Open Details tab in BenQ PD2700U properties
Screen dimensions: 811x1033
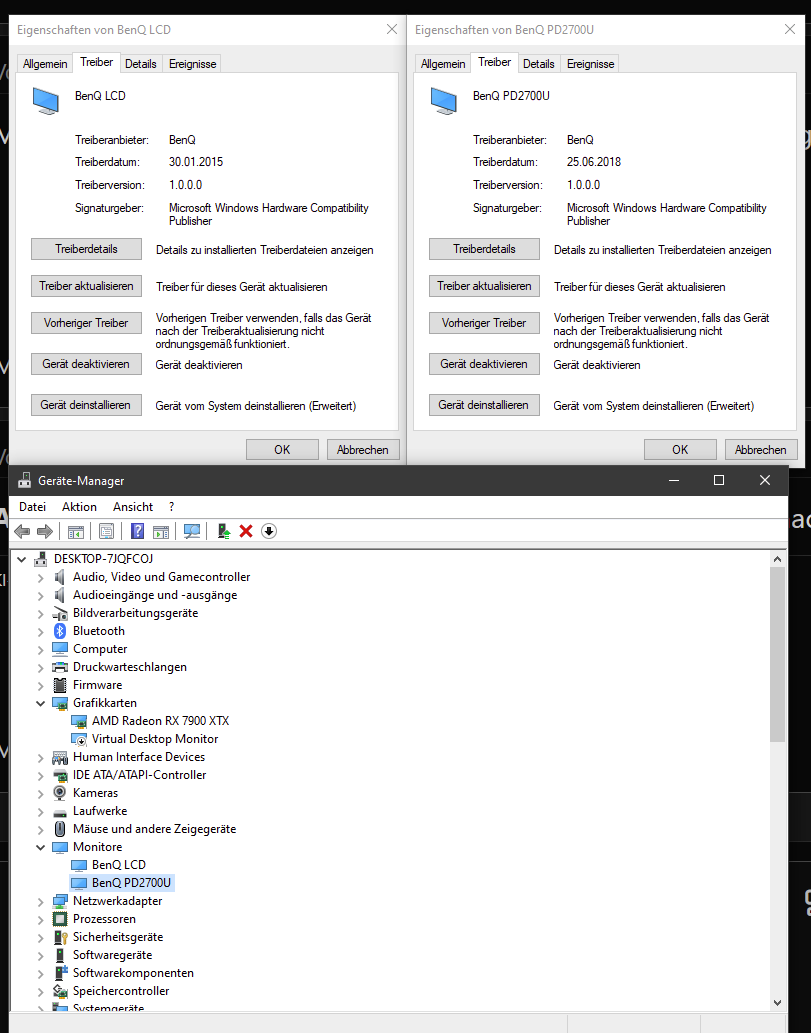538,64
